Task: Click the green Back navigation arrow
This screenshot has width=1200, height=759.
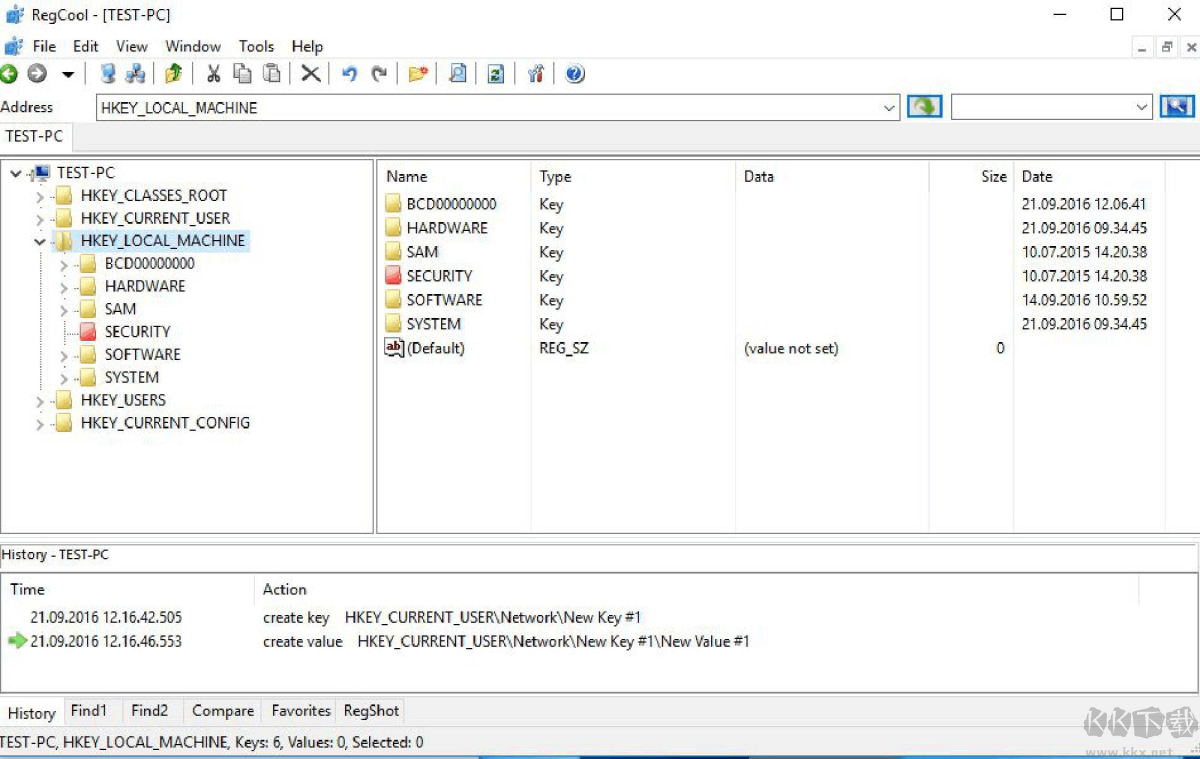Action: [9, 74]
